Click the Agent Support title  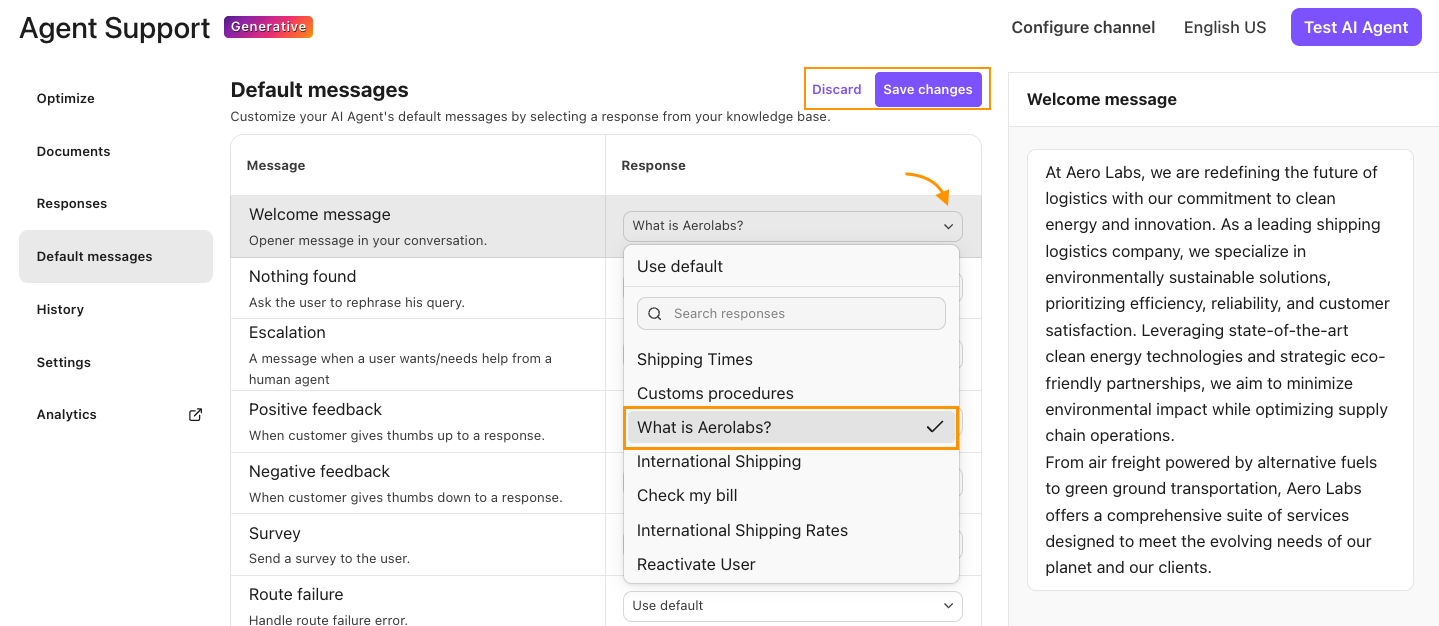point(115,28)
